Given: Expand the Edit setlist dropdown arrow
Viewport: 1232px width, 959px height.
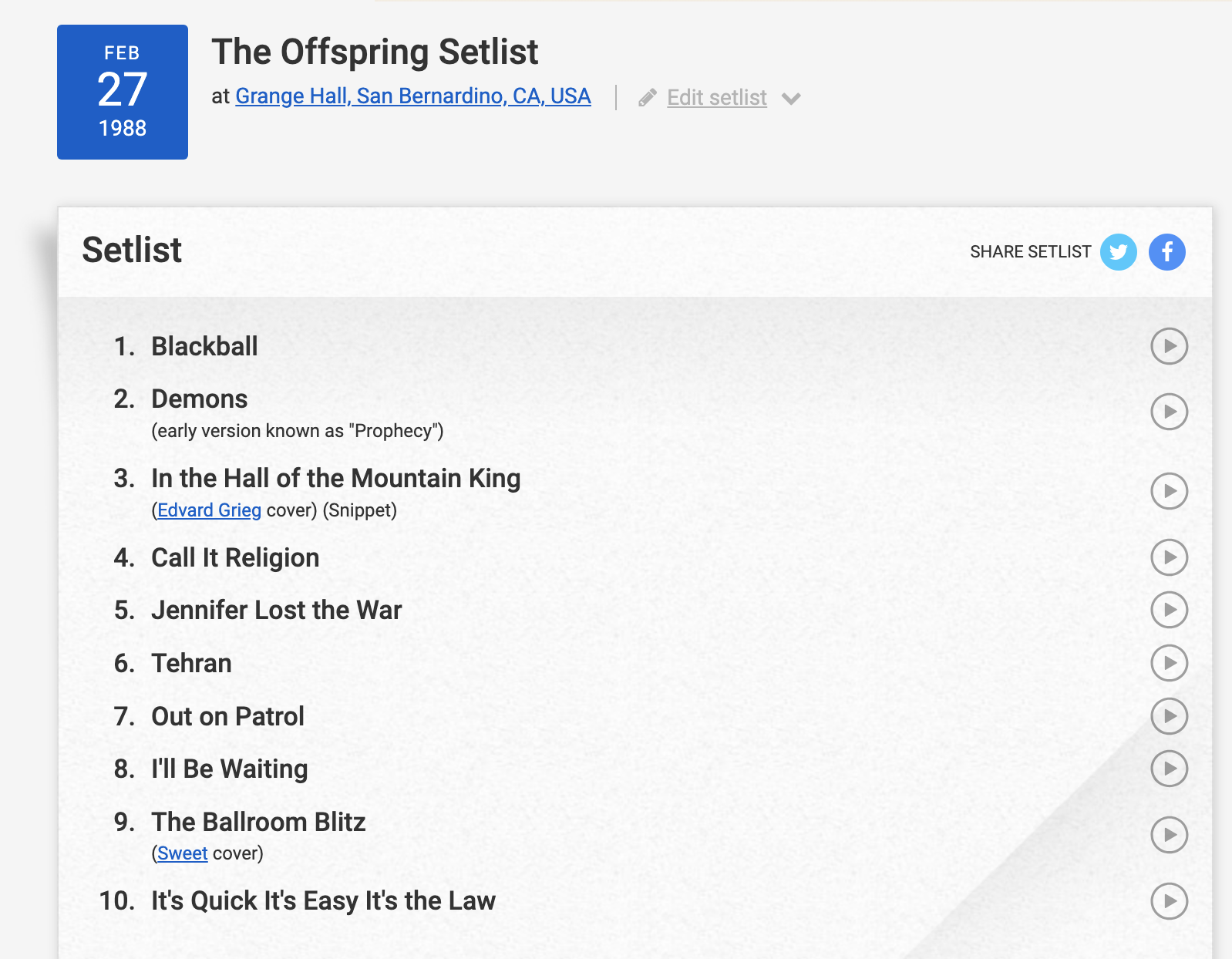Looking at the screenshot, I should tap(791, 99).
